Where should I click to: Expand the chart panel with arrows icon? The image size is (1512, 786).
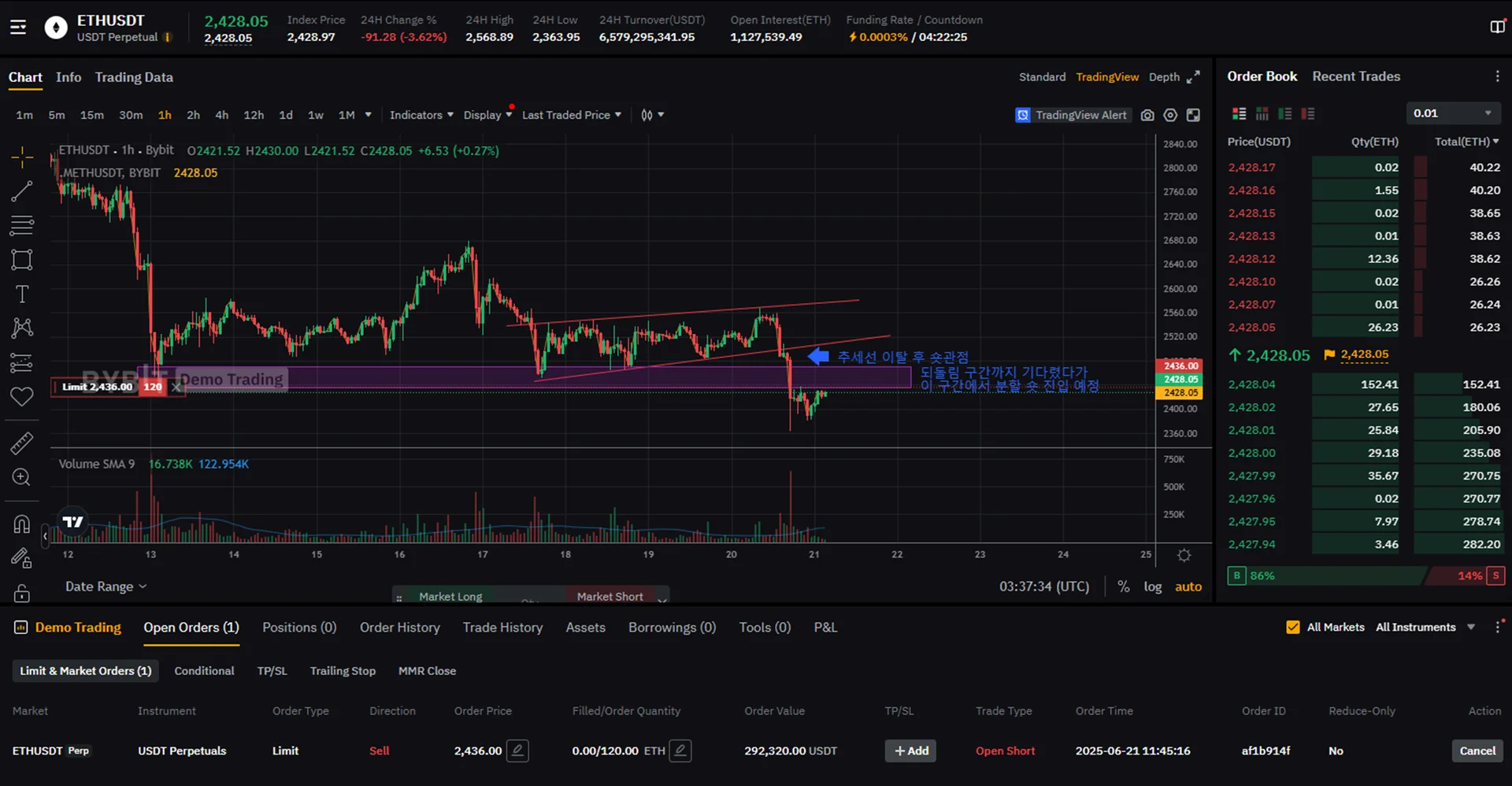pyautogui.click(x=1194, y=77)
